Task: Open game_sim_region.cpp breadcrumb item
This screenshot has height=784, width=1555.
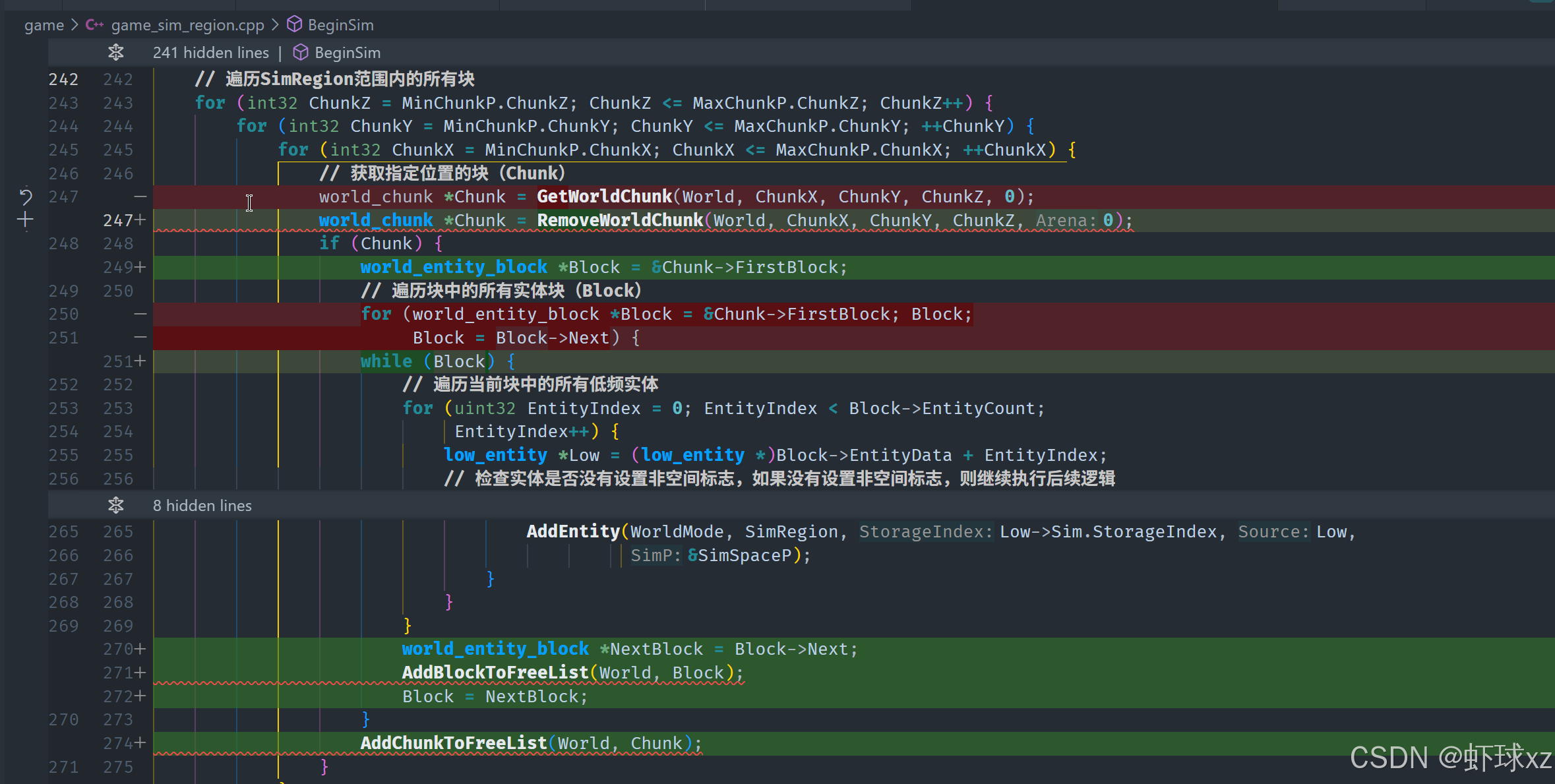Action: tap(187, 25)
